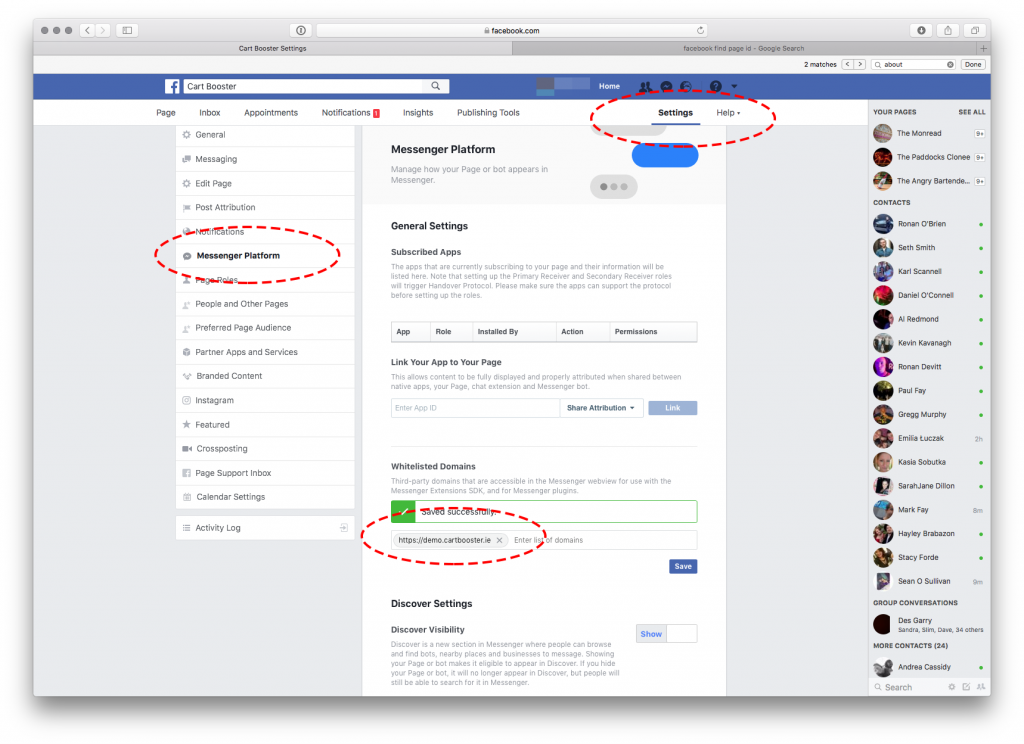Select Messenger Platform in settings sidebar
The height and width of the screenshot is (744, 1024).
[265, 255]
